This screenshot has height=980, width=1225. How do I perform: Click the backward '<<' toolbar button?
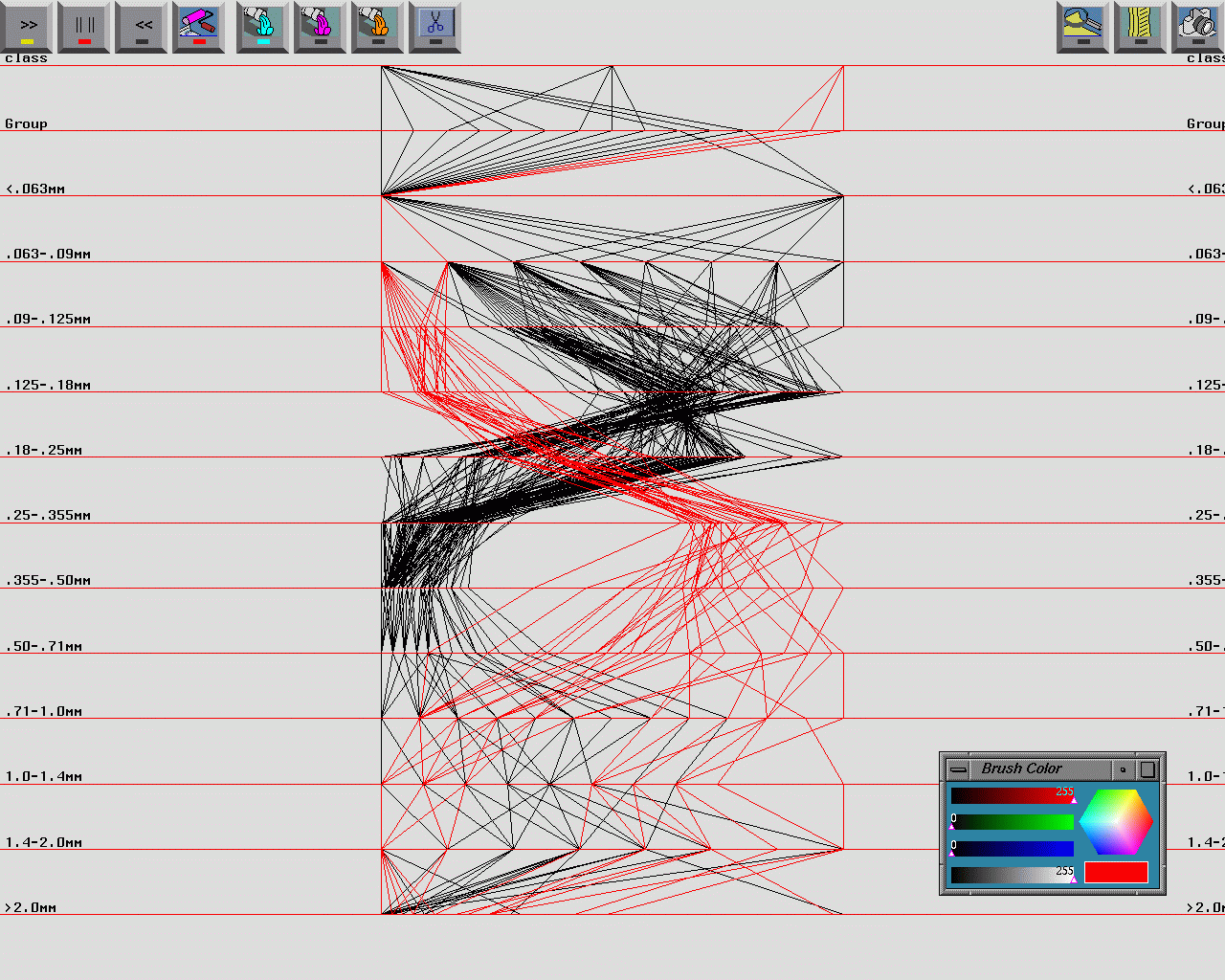143,26
